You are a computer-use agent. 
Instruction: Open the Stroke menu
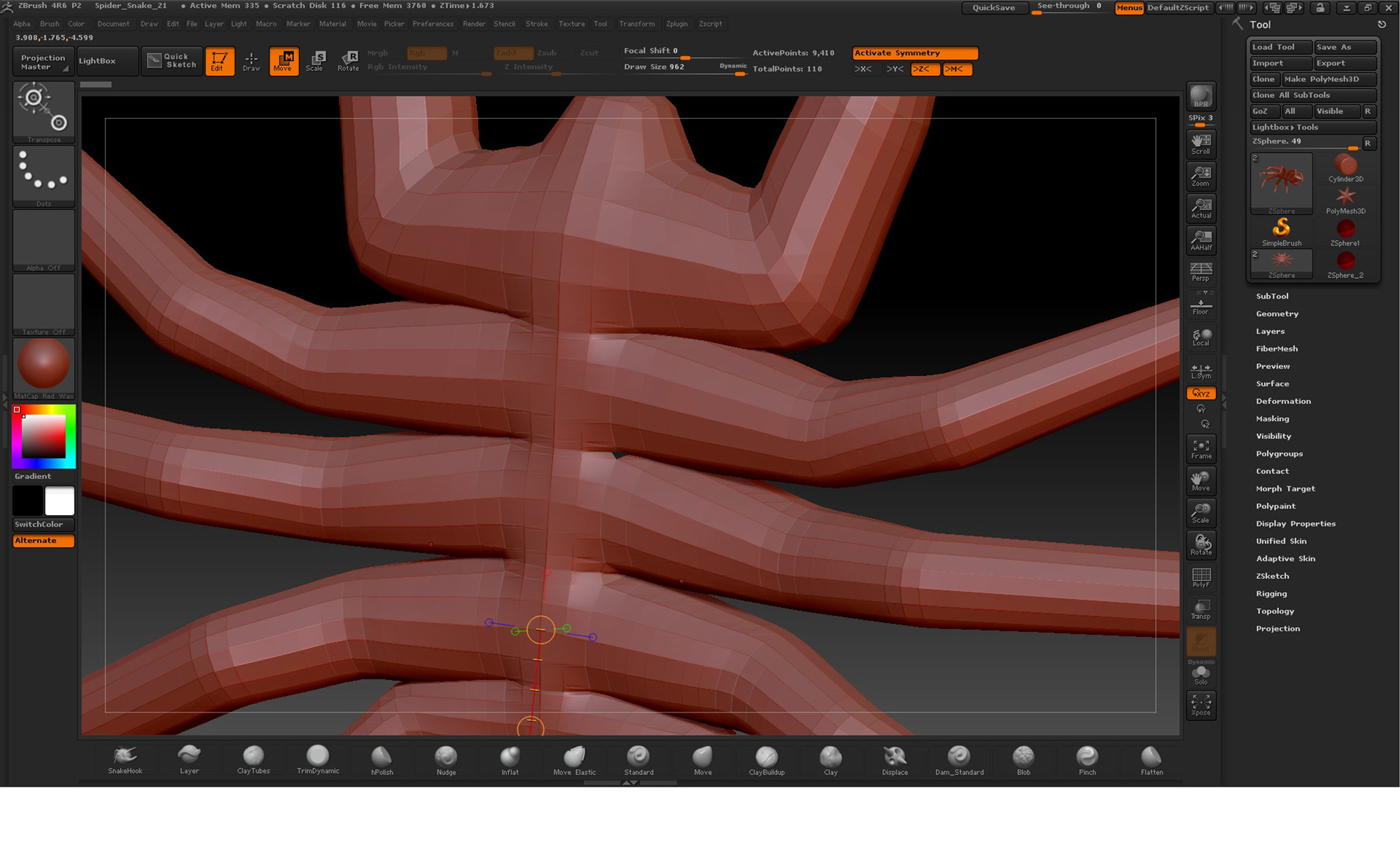(537, 24)
